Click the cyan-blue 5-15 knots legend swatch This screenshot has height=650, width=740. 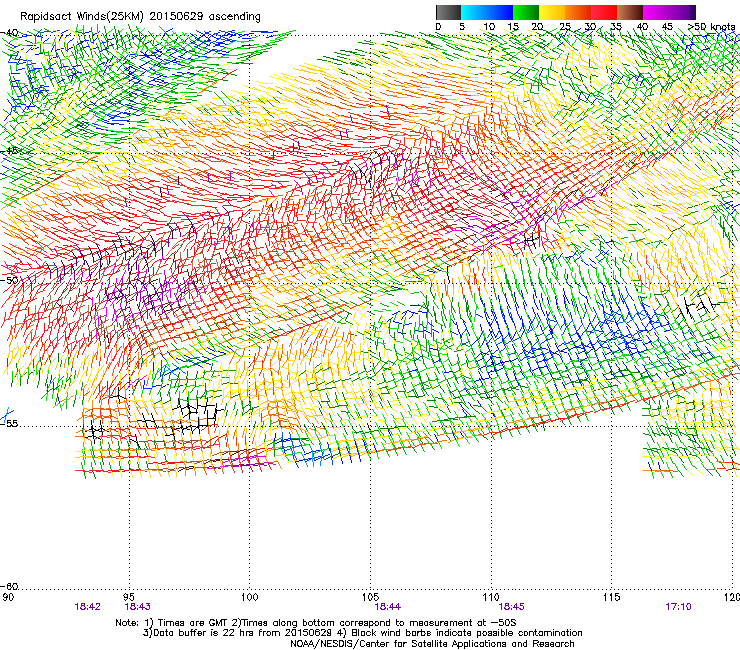(487, 12)
